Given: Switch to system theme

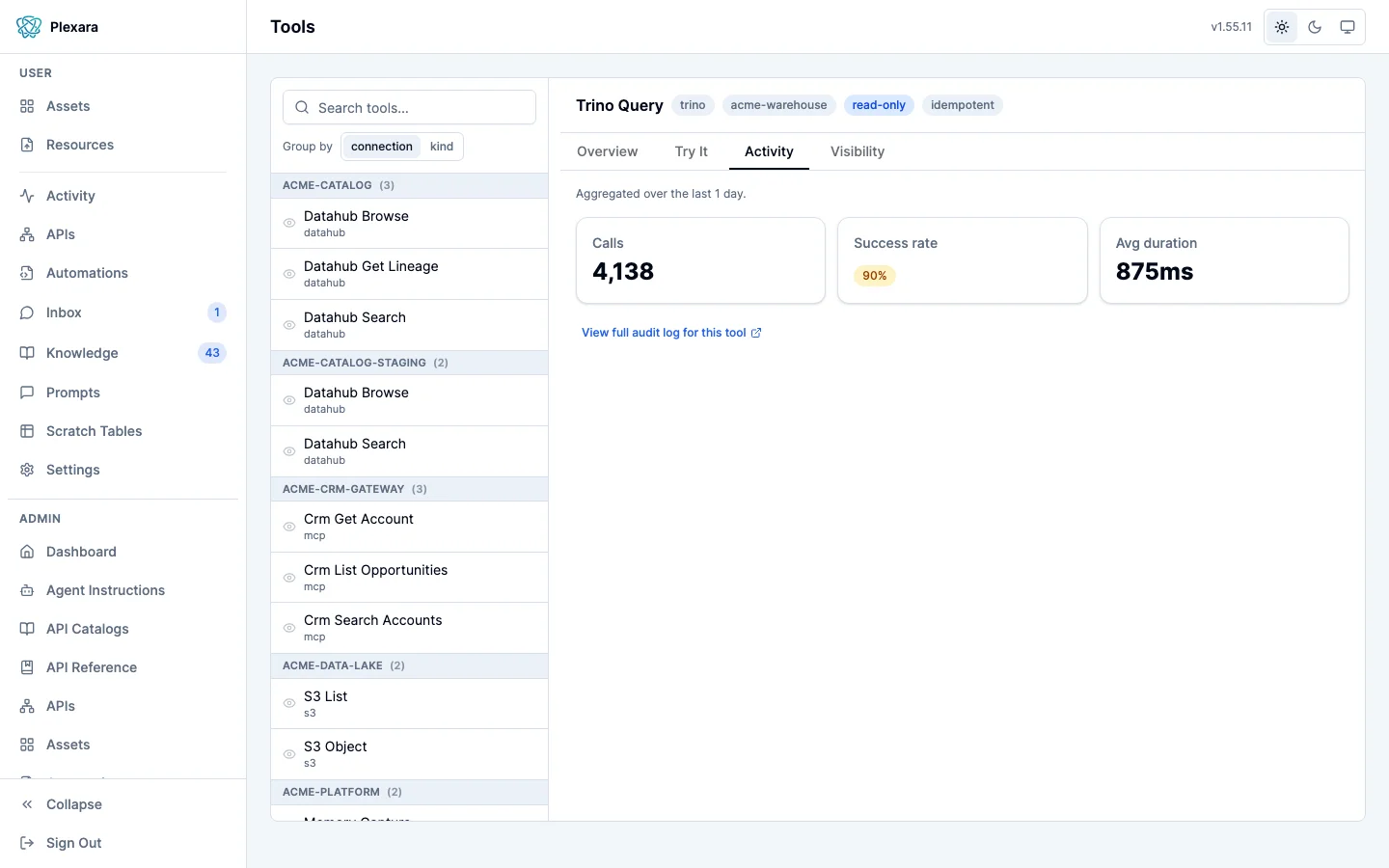Looking at the screenshot, I should pos(1348,27).
